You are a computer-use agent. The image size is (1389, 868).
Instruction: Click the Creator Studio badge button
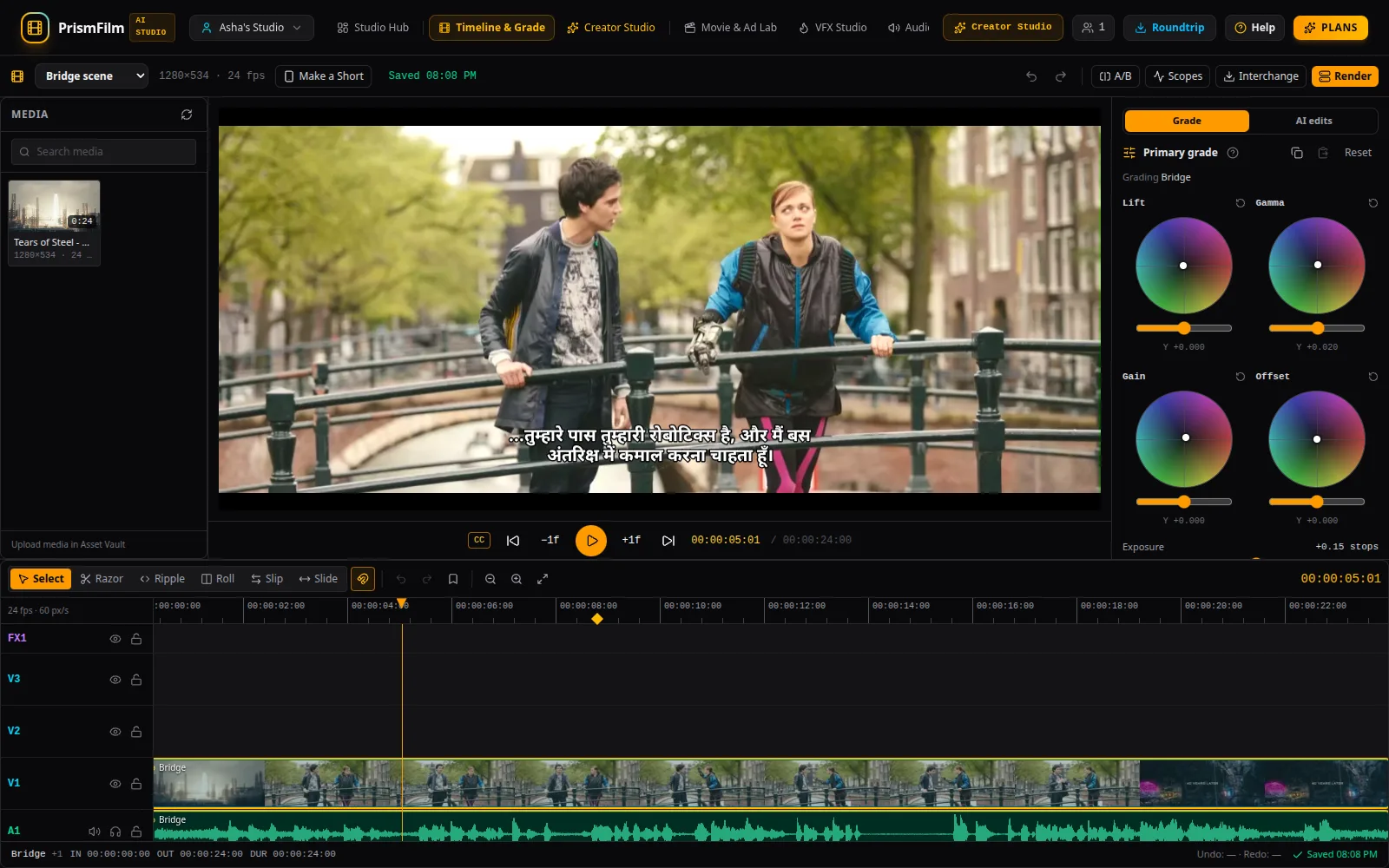click(x=1003, y=27)
